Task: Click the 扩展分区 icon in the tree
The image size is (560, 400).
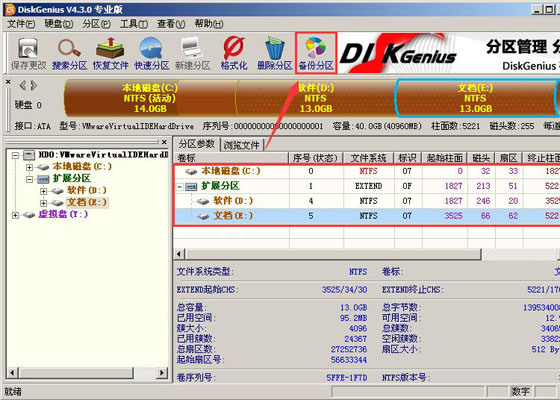Action: coord(43,179)
